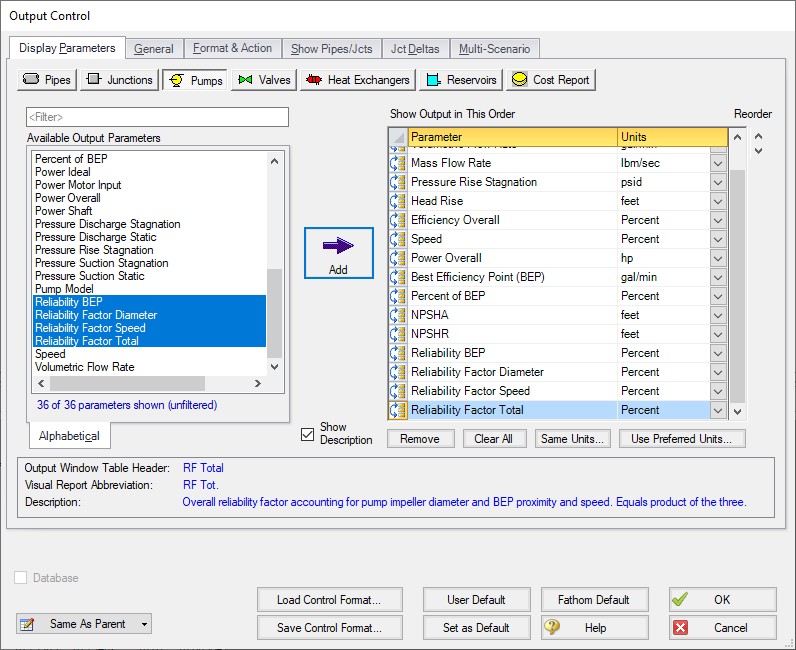Open the Cost Report category button
Image resolution: width=796 pixels, height=650 pixels.
tap(551, 80)
